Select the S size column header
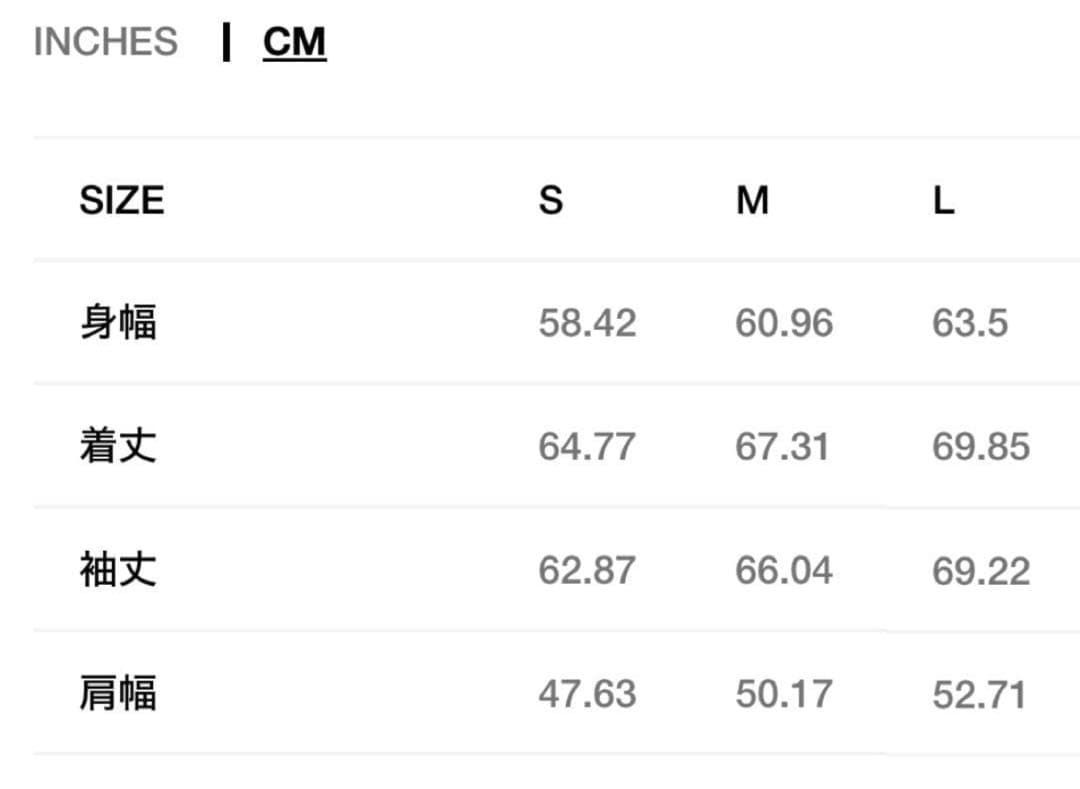Image resolution: width=1080 pixels, height=789 pixels. point(551,201)
